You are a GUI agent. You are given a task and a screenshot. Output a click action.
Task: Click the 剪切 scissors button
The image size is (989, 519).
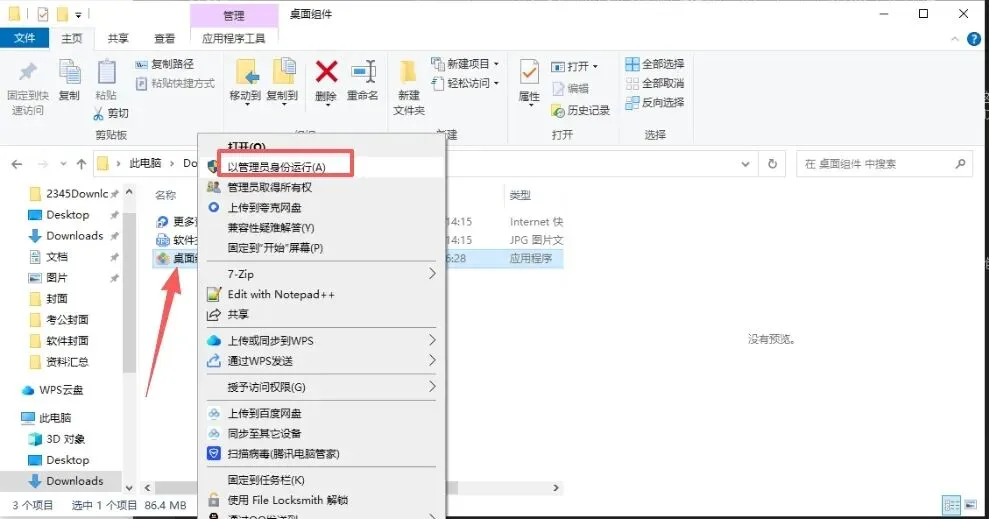[x=111, y=114]
